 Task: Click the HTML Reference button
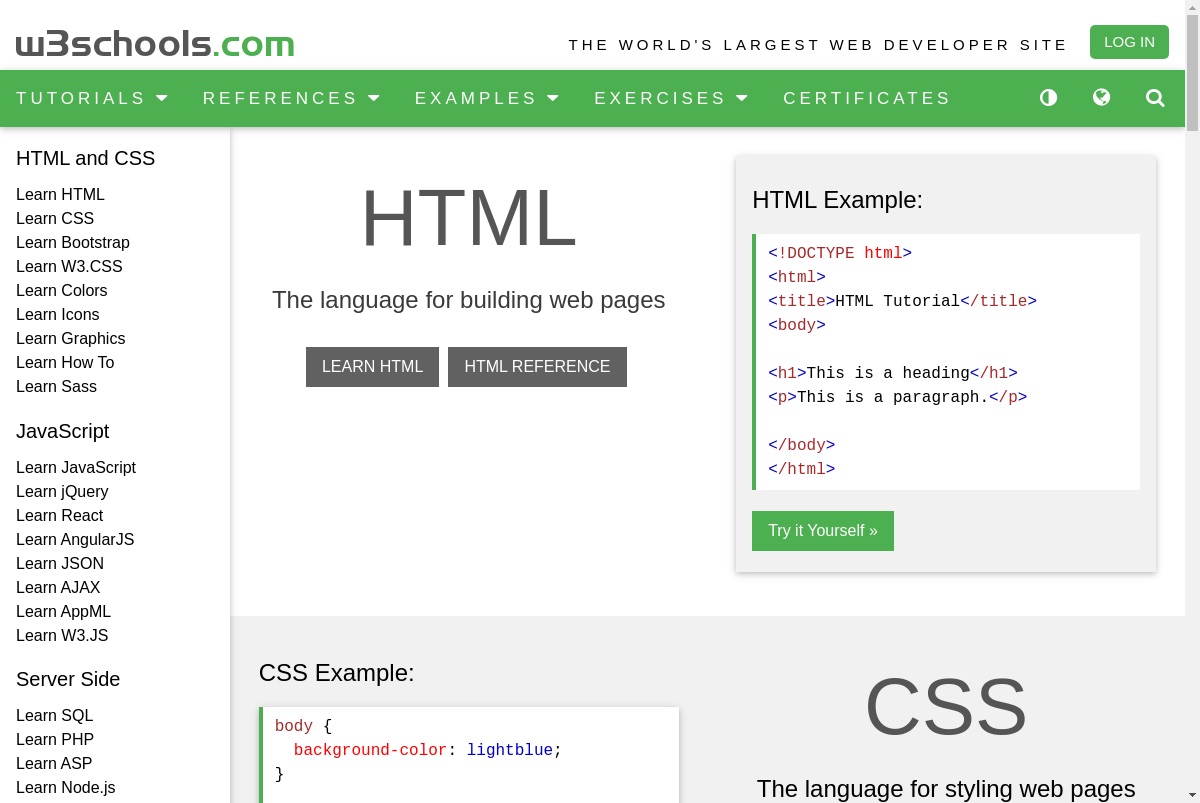tap(537, 367)
